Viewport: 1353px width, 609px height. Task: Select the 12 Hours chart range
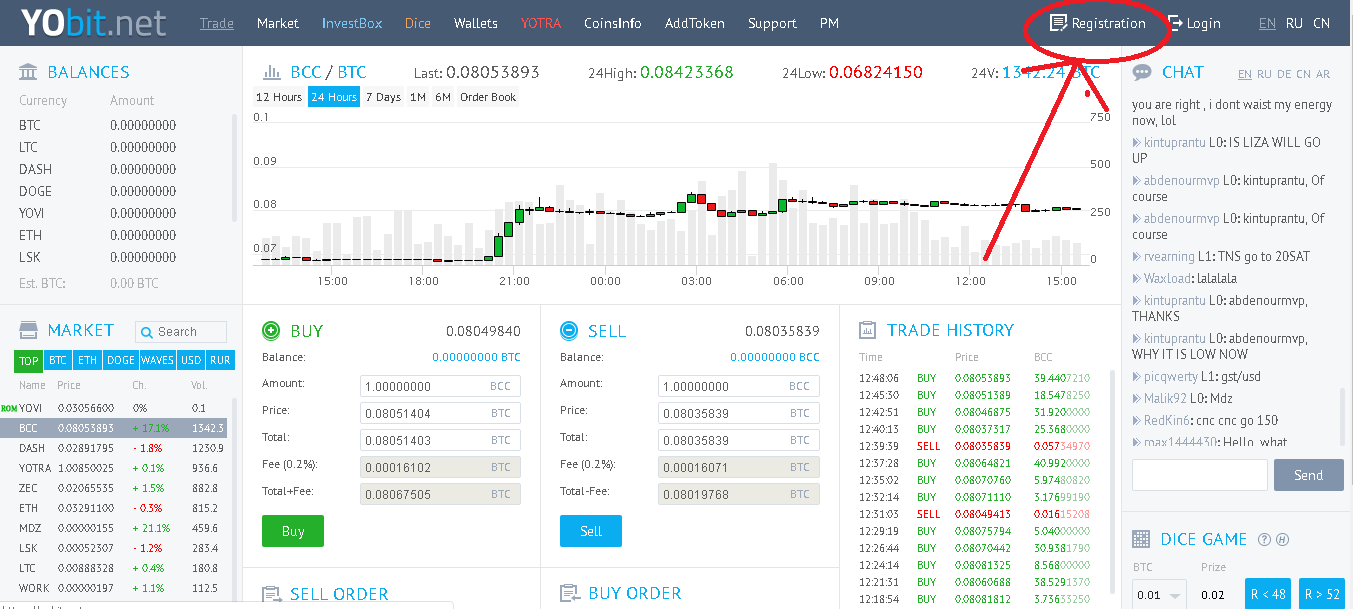(x=279, y=97)
